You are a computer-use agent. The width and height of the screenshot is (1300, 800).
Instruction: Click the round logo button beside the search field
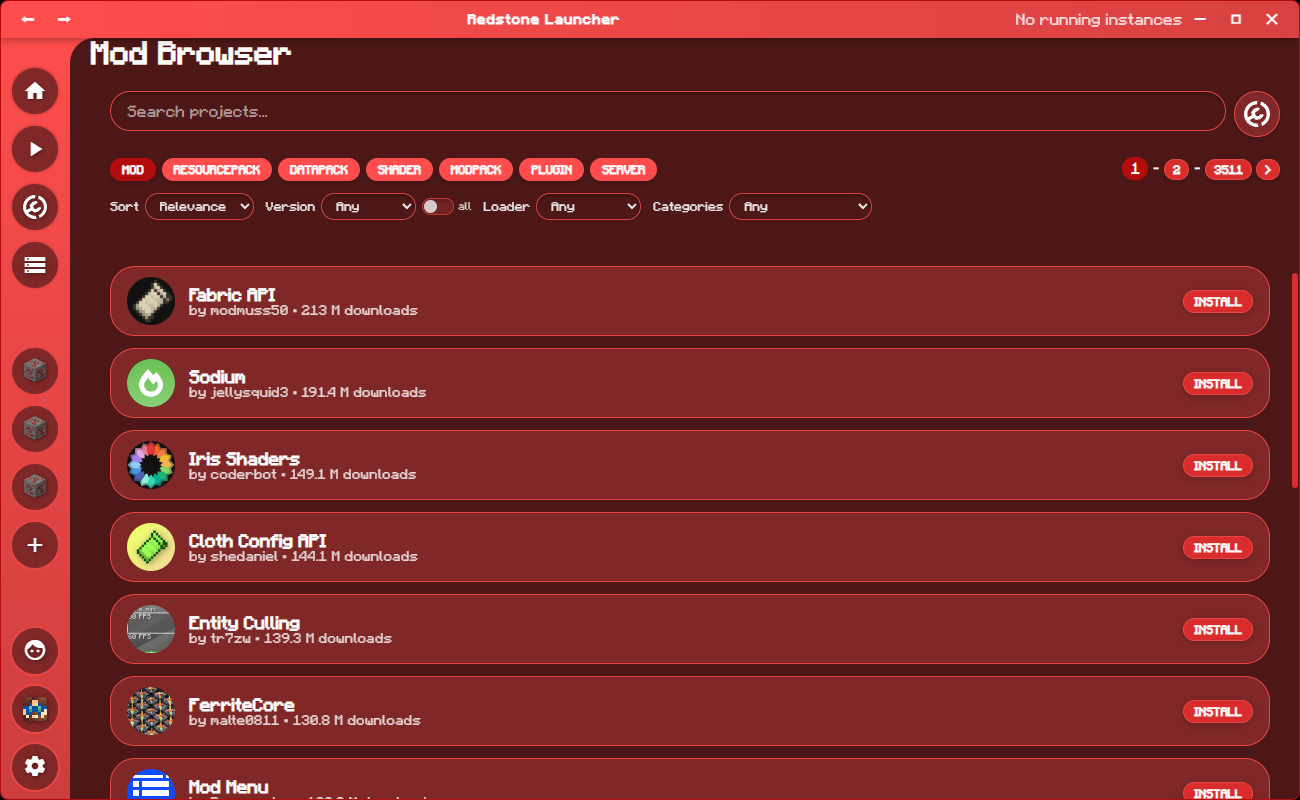pos(1257,113)
